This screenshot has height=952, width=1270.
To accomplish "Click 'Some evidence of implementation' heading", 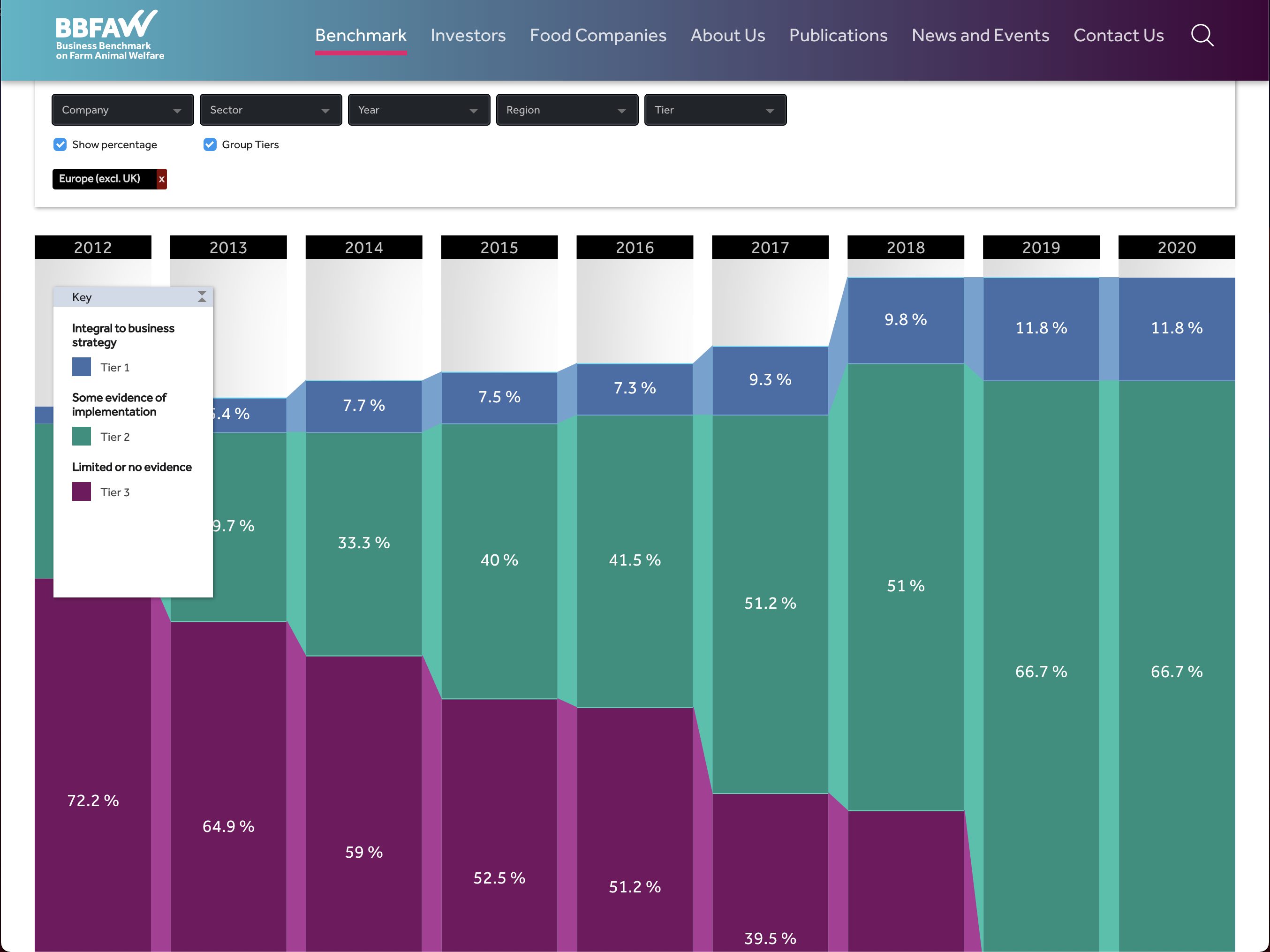I will pos(120,405).
